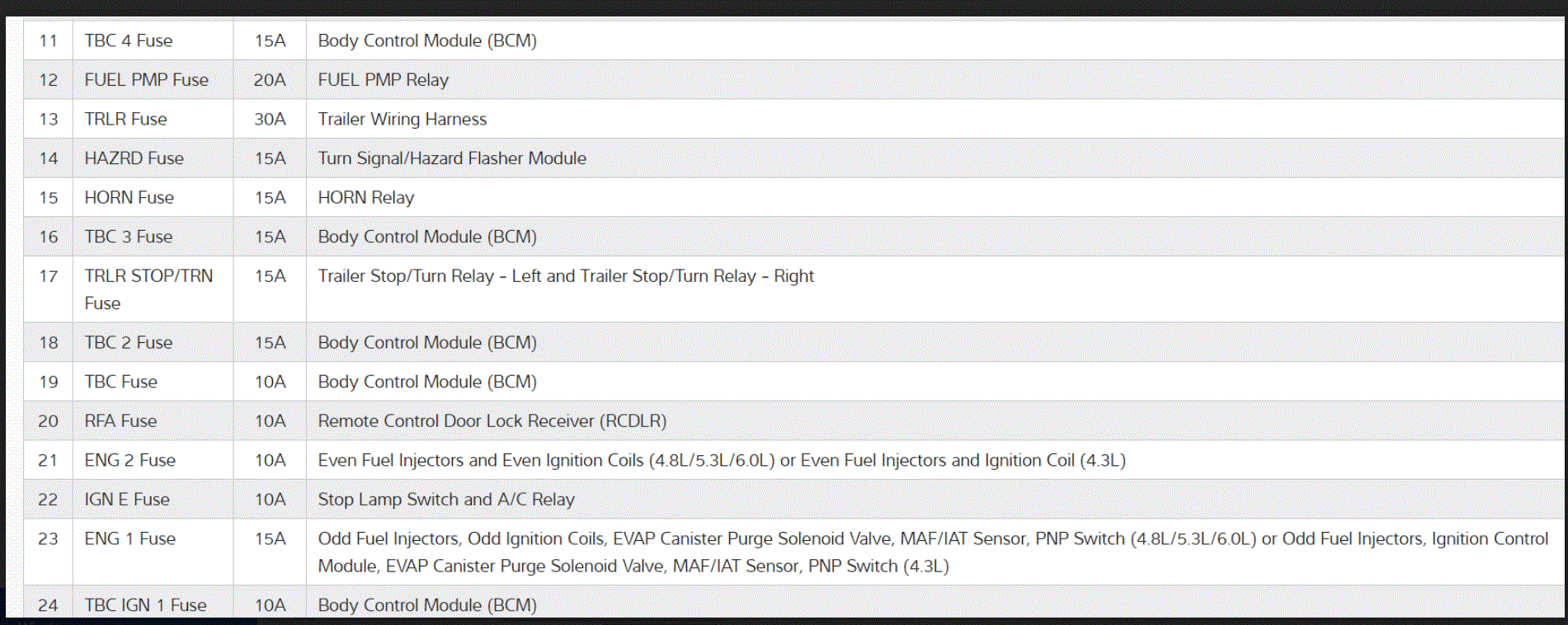Click the Trailer Wiring Harness description
The height and width of the screenshot is (625, 1568).
tap(402, 119)
